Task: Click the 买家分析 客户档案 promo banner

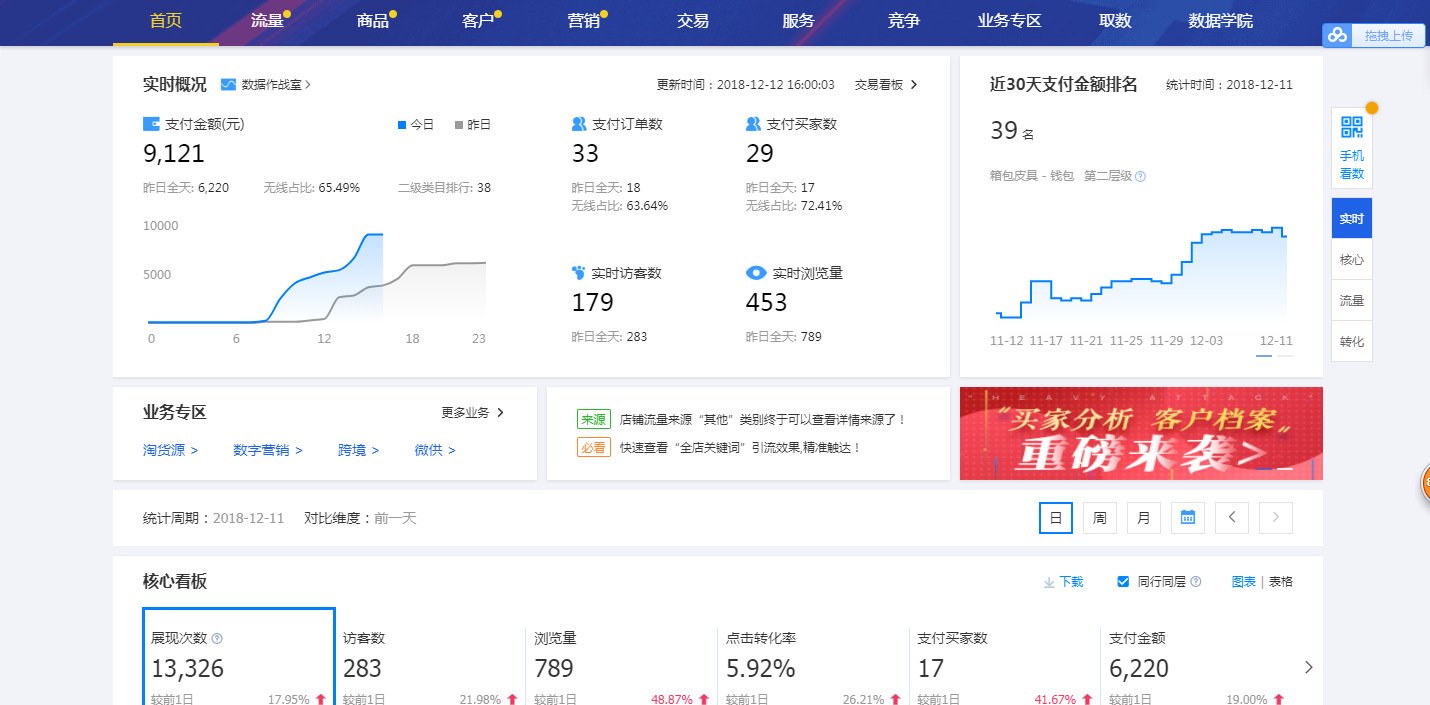Action: tap(1140, 433)
